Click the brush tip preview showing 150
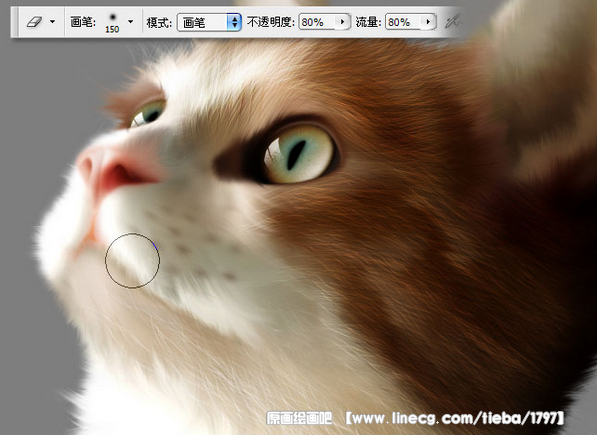This screenshot has height=435, width=597. point(112,23)
